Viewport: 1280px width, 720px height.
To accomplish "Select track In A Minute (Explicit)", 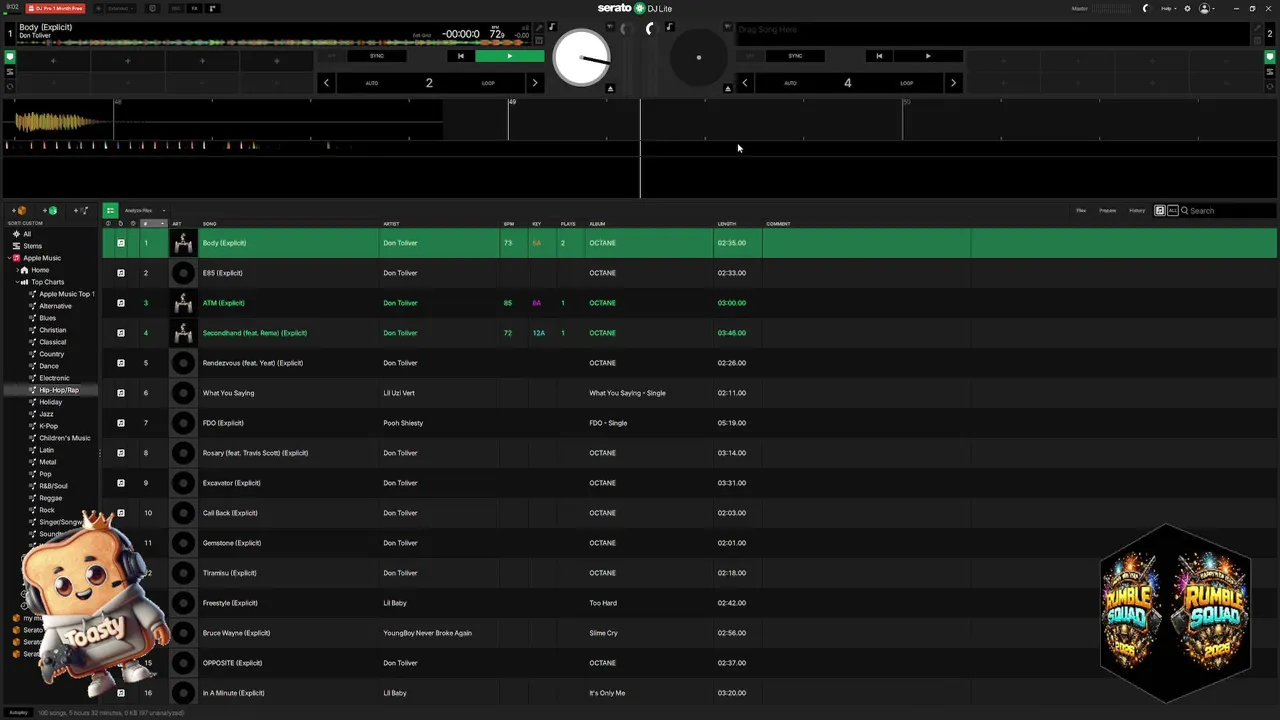I will coord(233,693).
